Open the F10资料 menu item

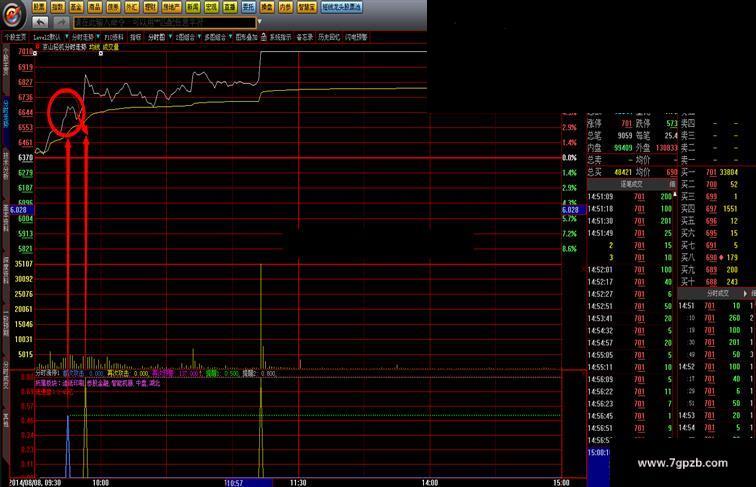point(114,37)
